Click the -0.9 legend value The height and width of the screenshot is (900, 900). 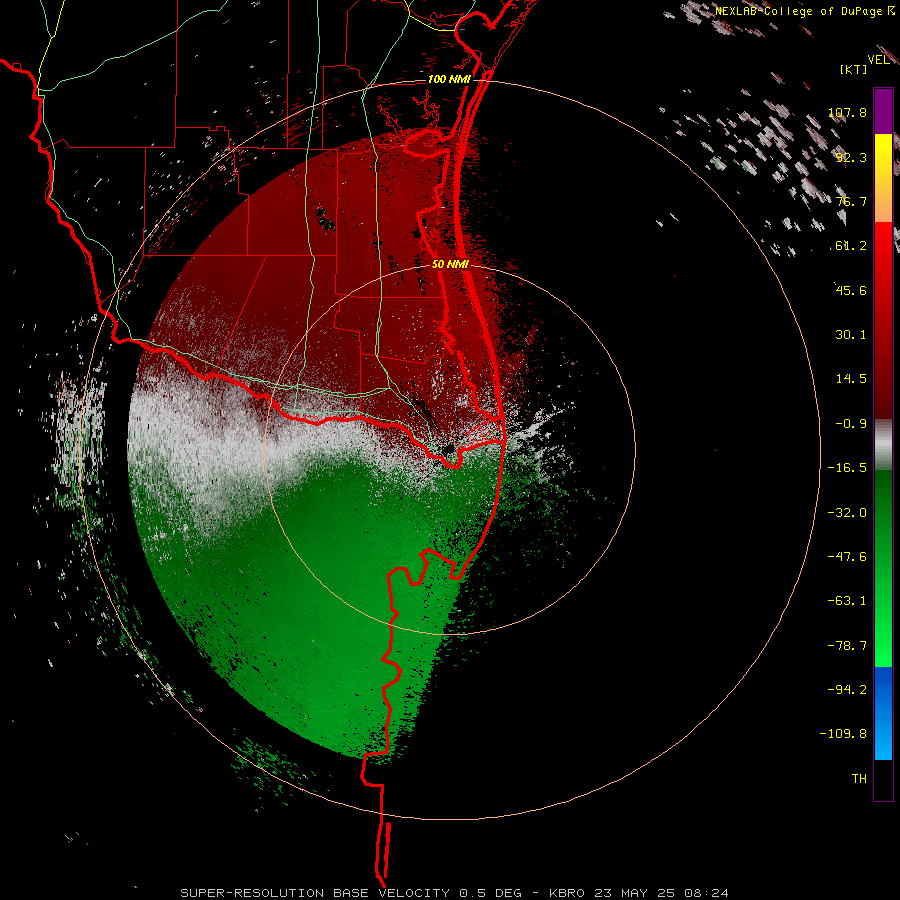click(851, 424)
